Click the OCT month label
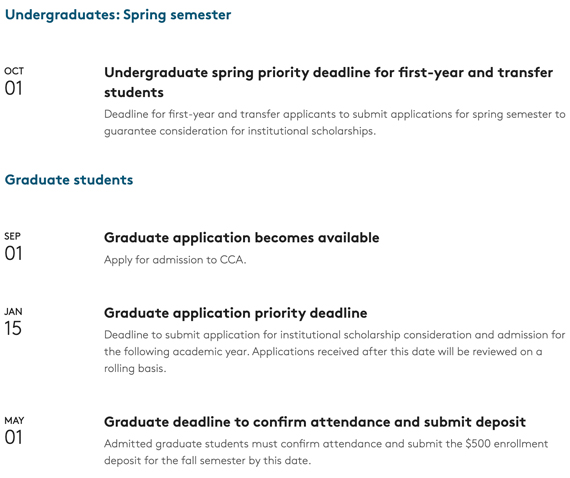Image resolution: width=570 pixels, height=478 pixels. pos(14,71)
